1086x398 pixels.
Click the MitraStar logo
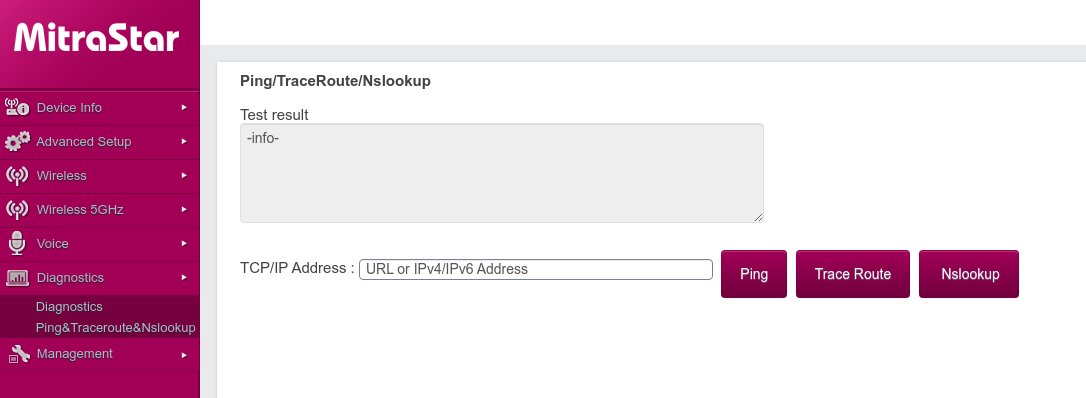[x=96, y=37]
